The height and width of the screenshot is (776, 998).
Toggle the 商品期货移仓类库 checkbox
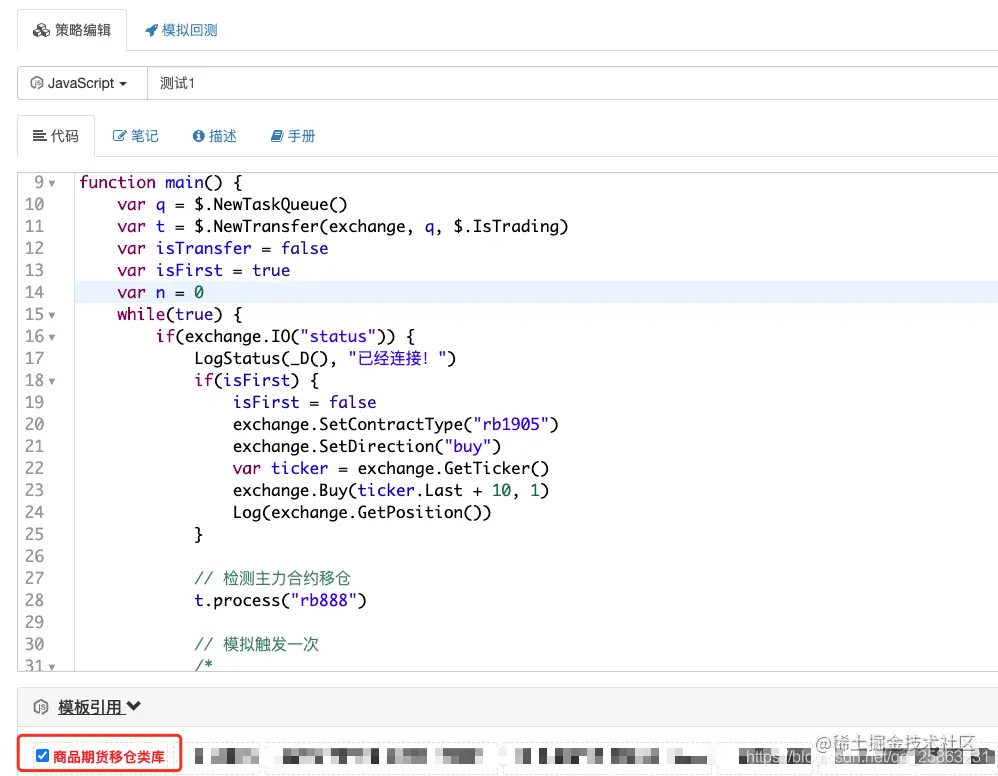point(43,756)
